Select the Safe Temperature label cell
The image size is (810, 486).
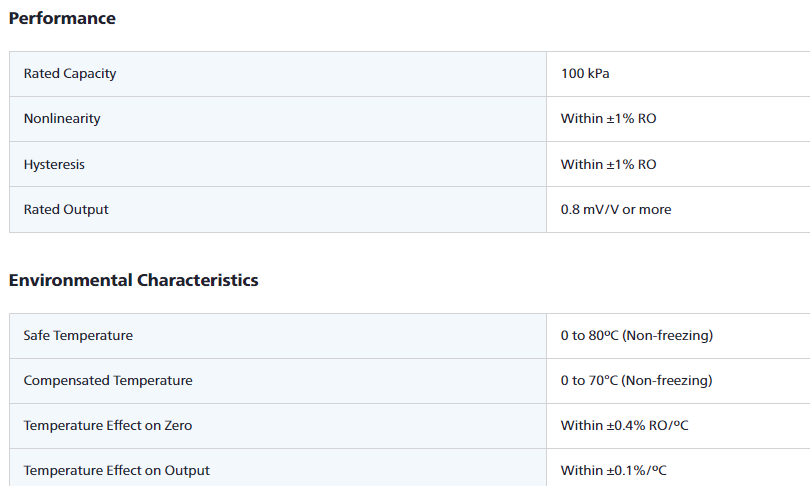click(78, 335)
